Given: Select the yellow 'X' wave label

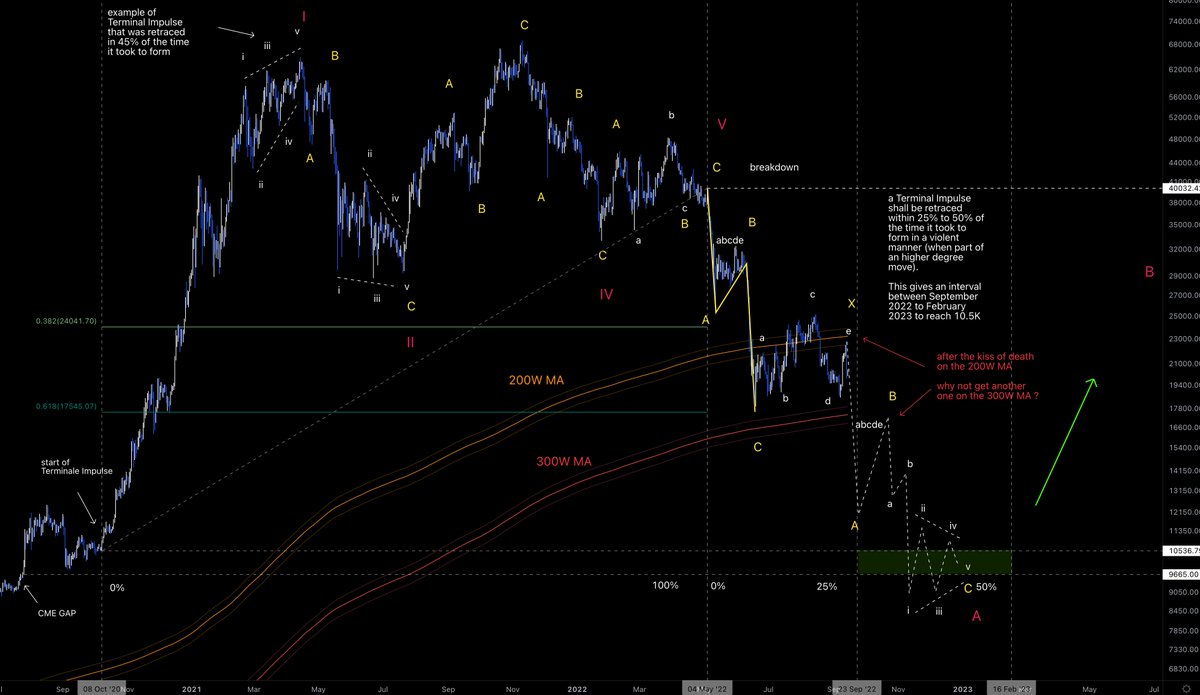Looking at the screenshot, I should 852,303.
